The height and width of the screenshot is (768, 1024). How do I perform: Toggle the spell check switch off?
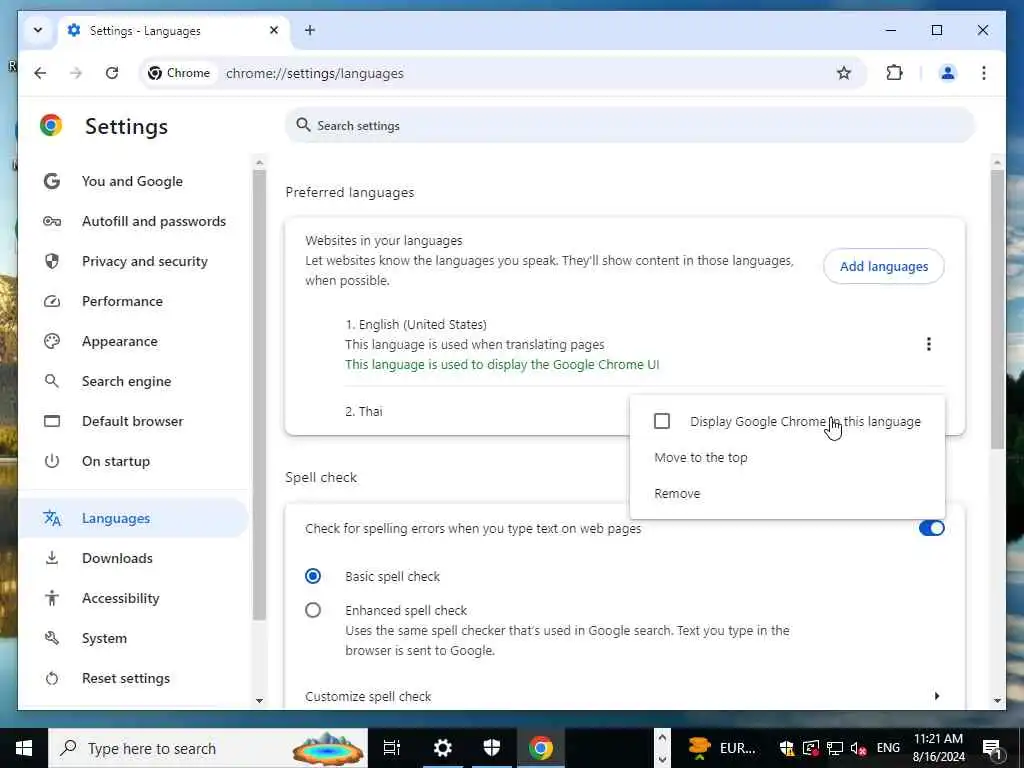(931, 528)
